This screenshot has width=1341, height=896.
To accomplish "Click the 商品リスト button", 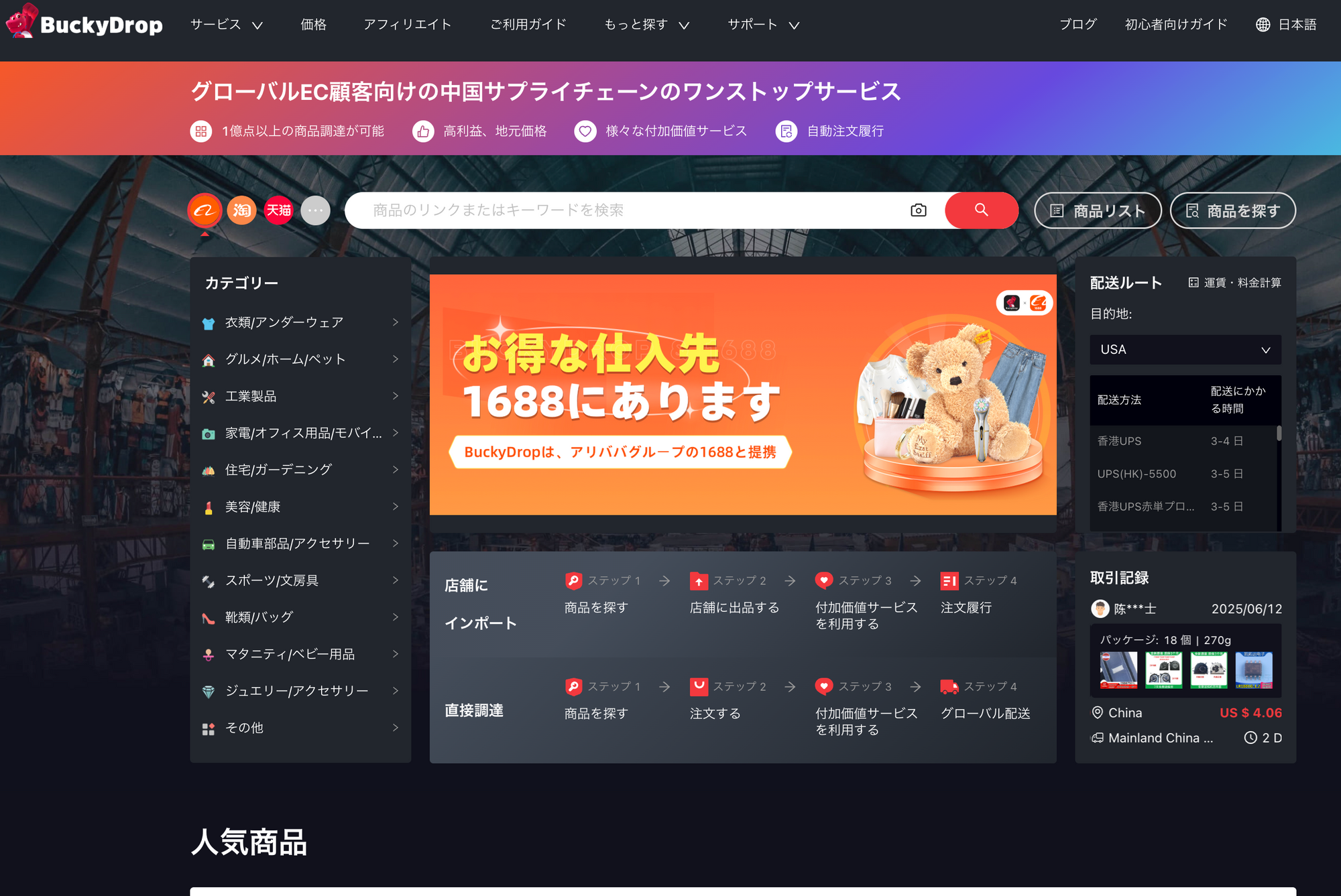I will pyautogui.click(x=1098, y=211).
